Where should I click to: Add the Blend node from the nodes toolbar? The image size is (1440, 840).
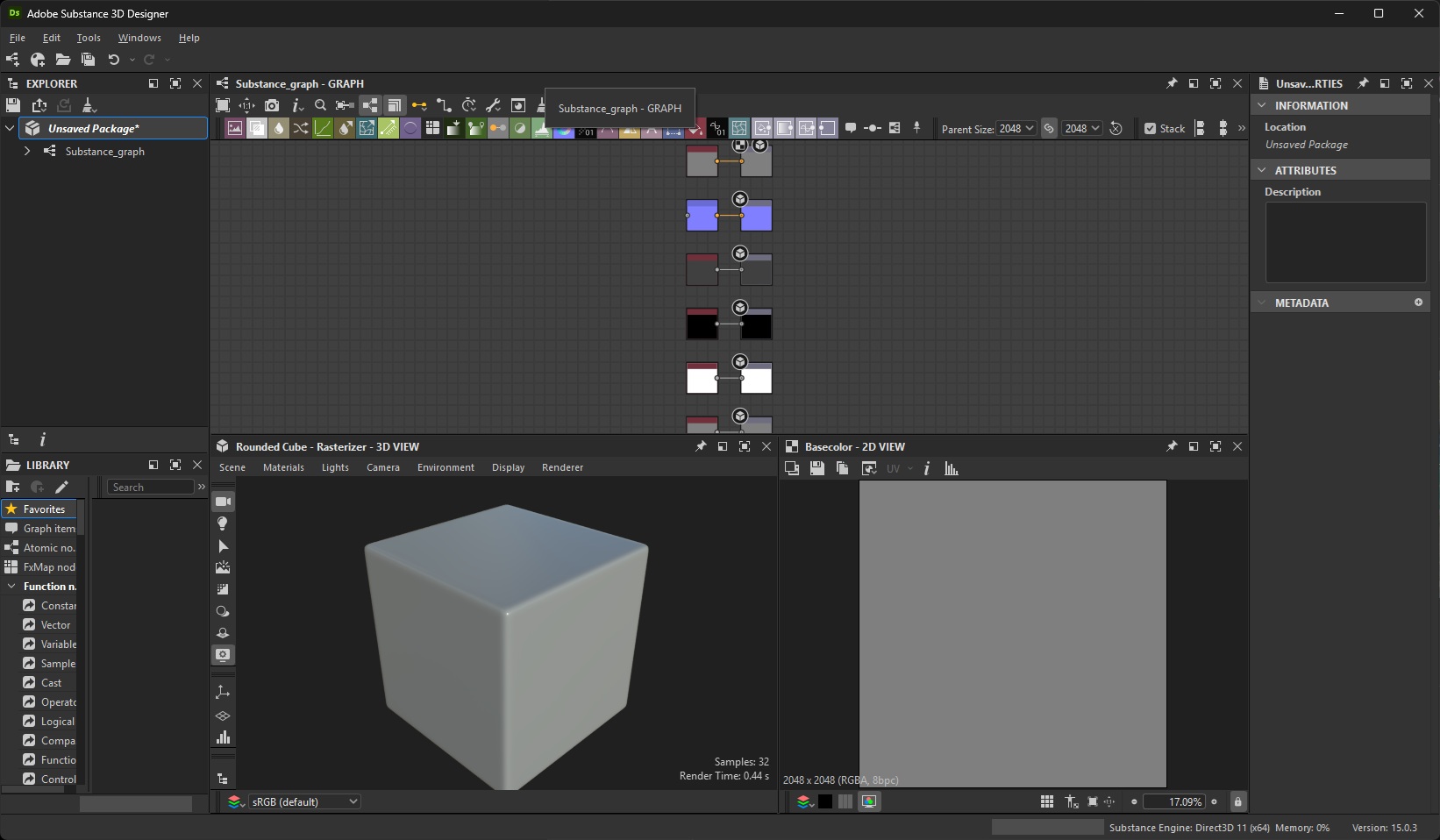pyautogui.click(x=257, y=129)
